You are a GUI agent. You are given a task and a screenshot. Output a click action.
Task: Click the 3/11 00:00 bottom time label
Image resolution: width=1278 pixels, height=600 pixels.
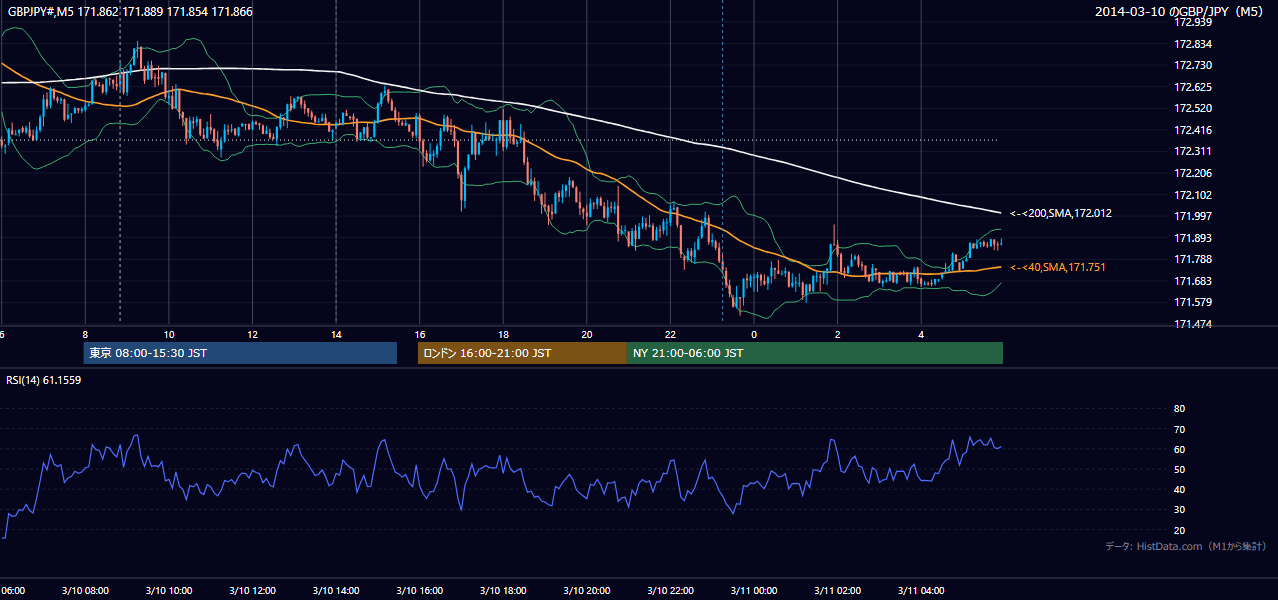click(754, 591)
